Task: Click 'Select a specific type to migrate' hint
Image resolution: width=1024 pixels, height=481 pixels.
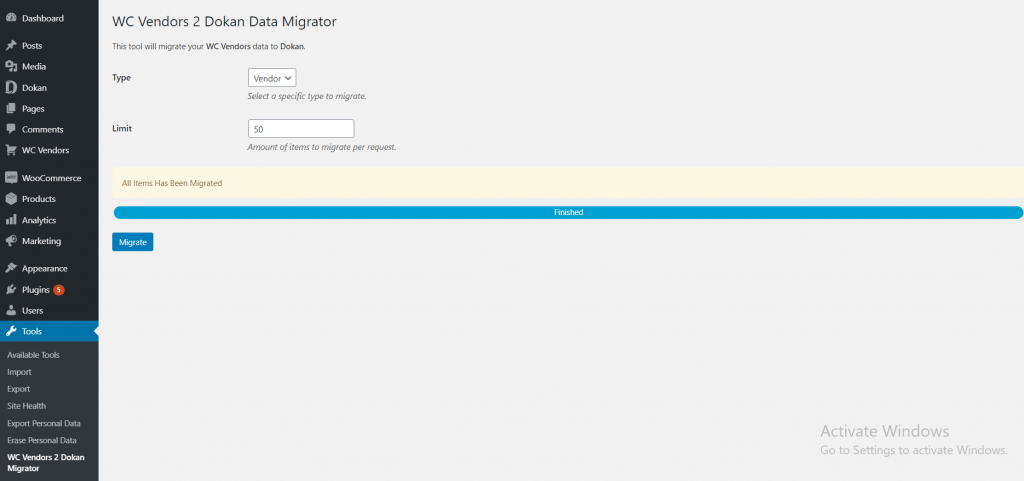Action: 307,96
